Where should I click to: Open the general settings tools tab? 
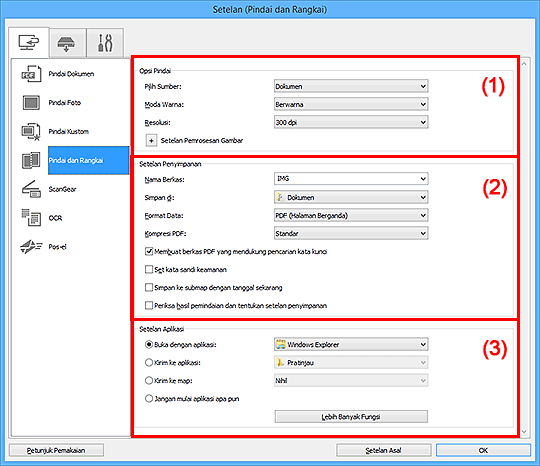click(105, 43)
